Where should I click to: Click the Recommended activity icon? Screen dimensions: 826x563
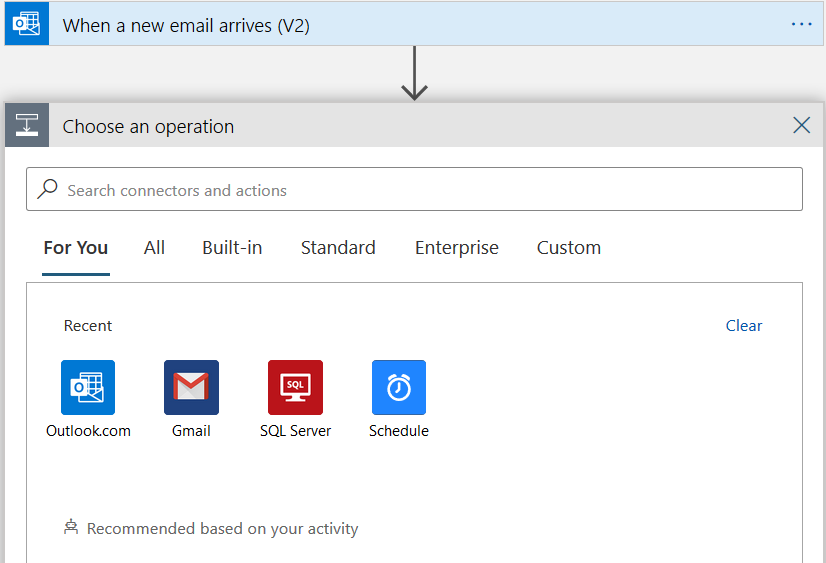coord(71,527)
